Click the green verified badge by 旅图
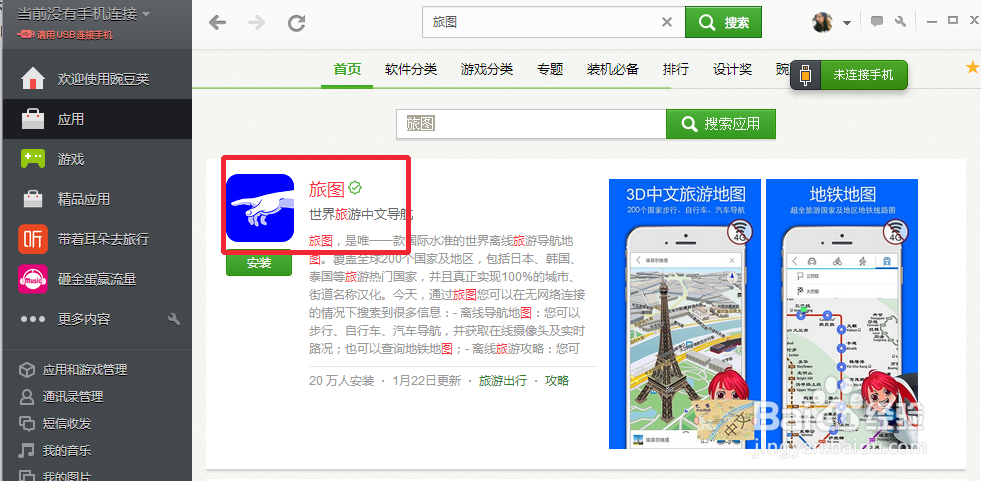This screenshot has height=481, width=981. coord(355,187)
